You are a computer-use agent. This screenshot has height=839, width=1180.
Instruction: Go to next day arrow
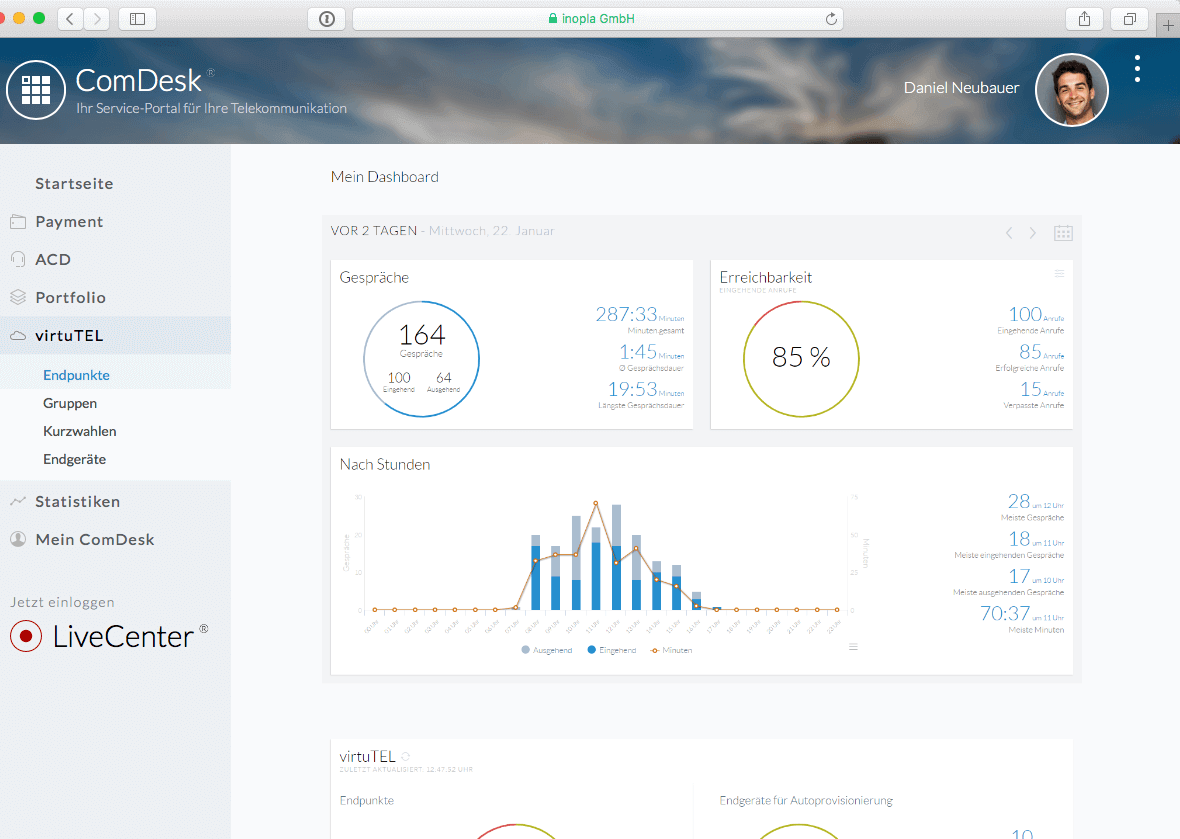[1032, 233]
